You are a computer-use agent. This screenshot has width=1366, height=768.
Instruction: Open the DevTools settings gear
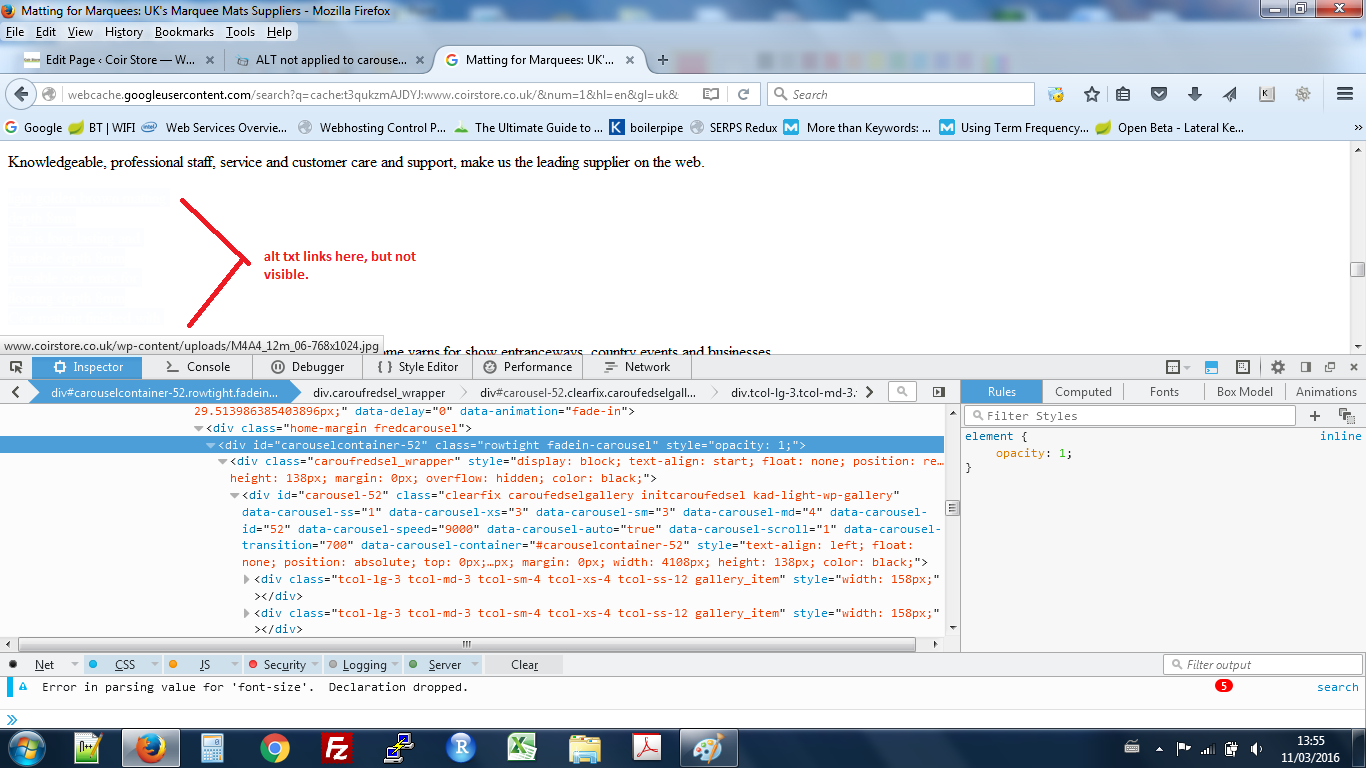1278,367
